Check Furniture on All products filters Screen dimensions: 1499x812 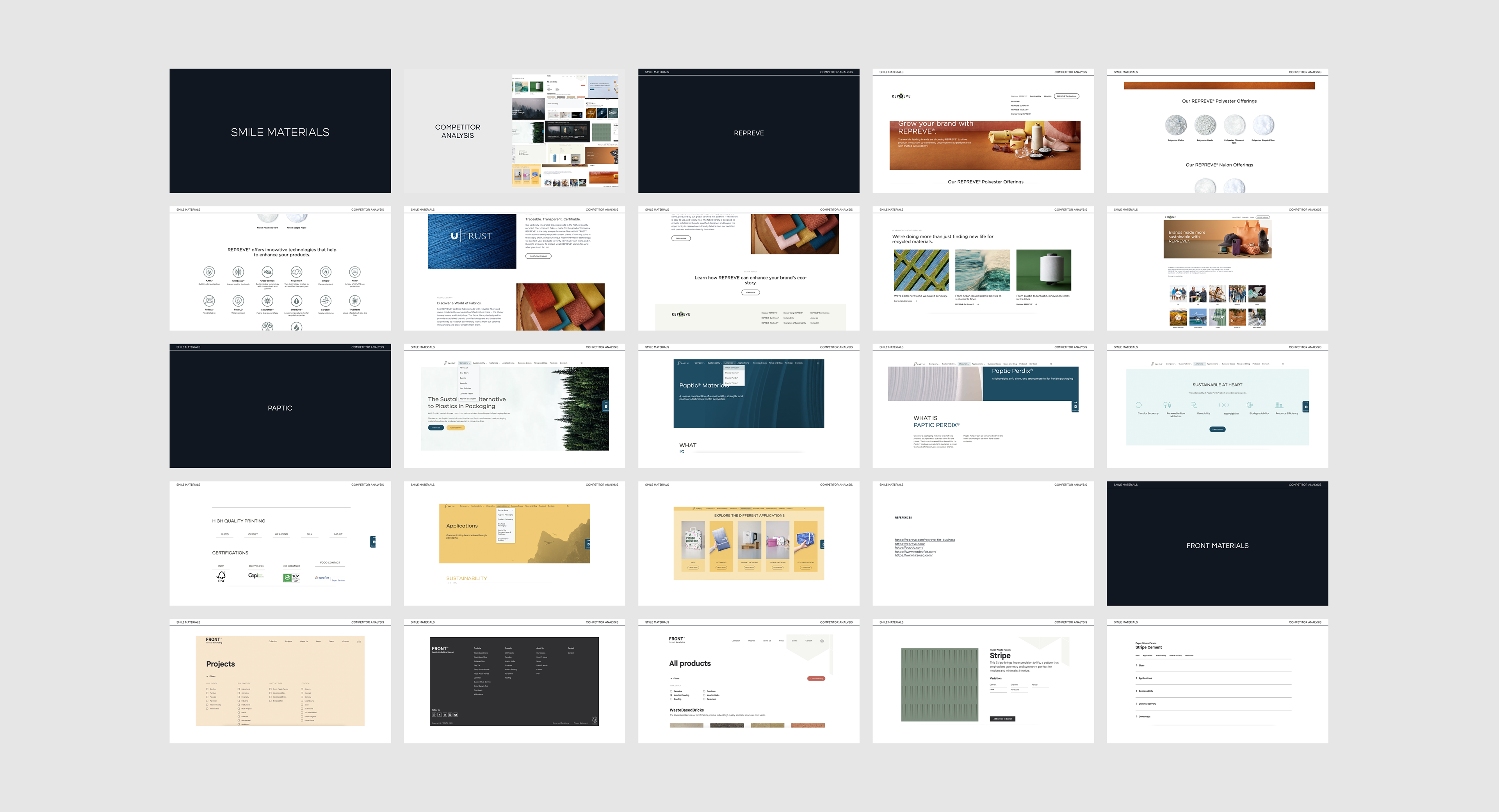pyautogui.click(x=704, y=691)
